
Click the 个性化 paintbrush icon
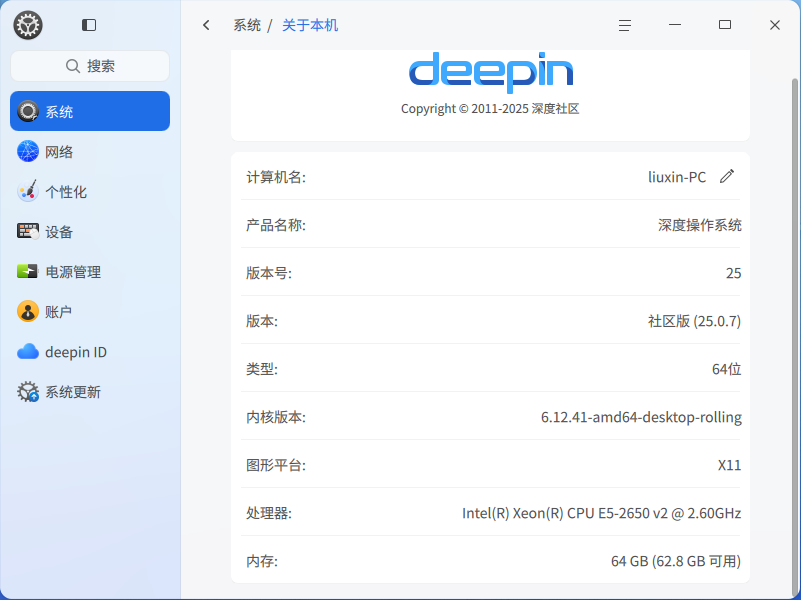pos(28,191)
